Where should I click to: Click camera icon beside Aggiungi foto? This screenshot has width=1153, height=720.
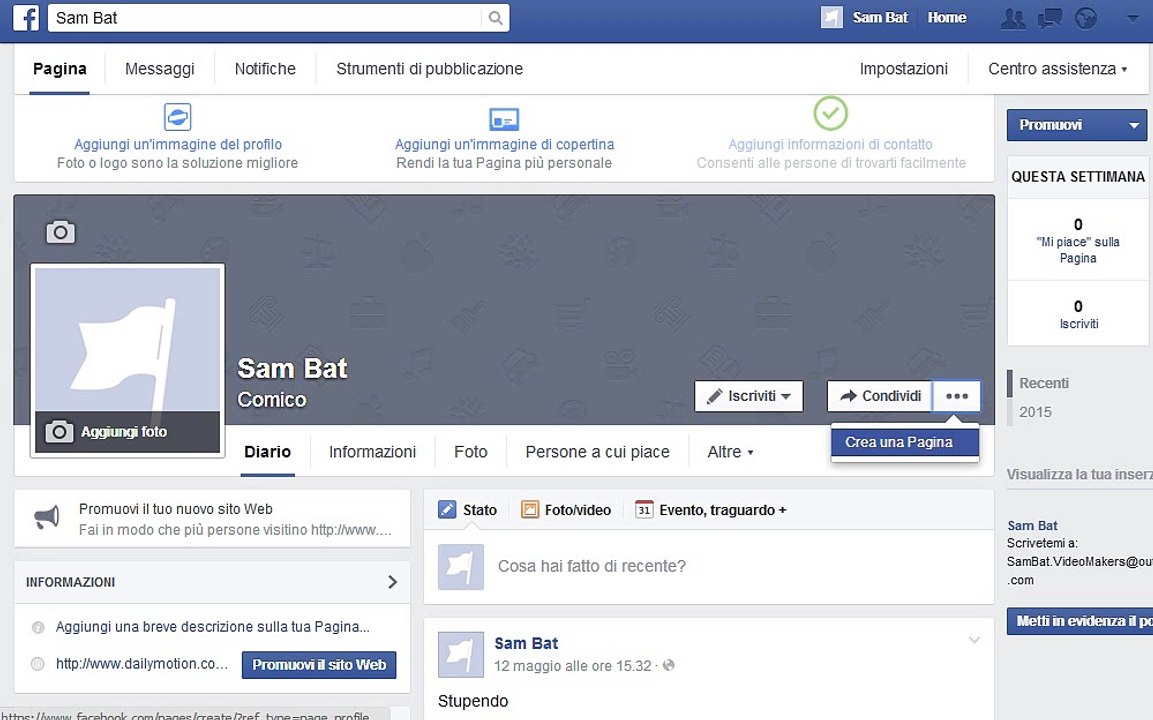[x=60, y=432]
